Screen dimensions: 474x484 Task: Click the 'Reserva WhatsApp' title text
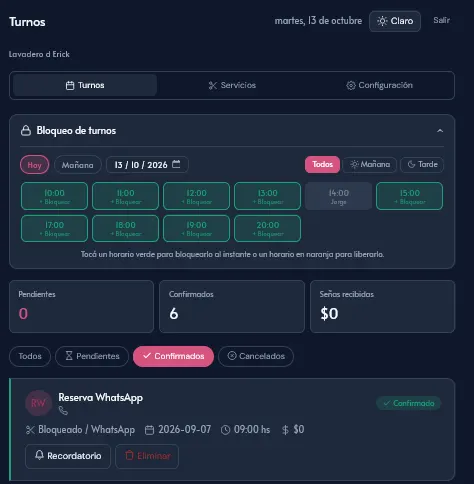click(x=101, y=397)
